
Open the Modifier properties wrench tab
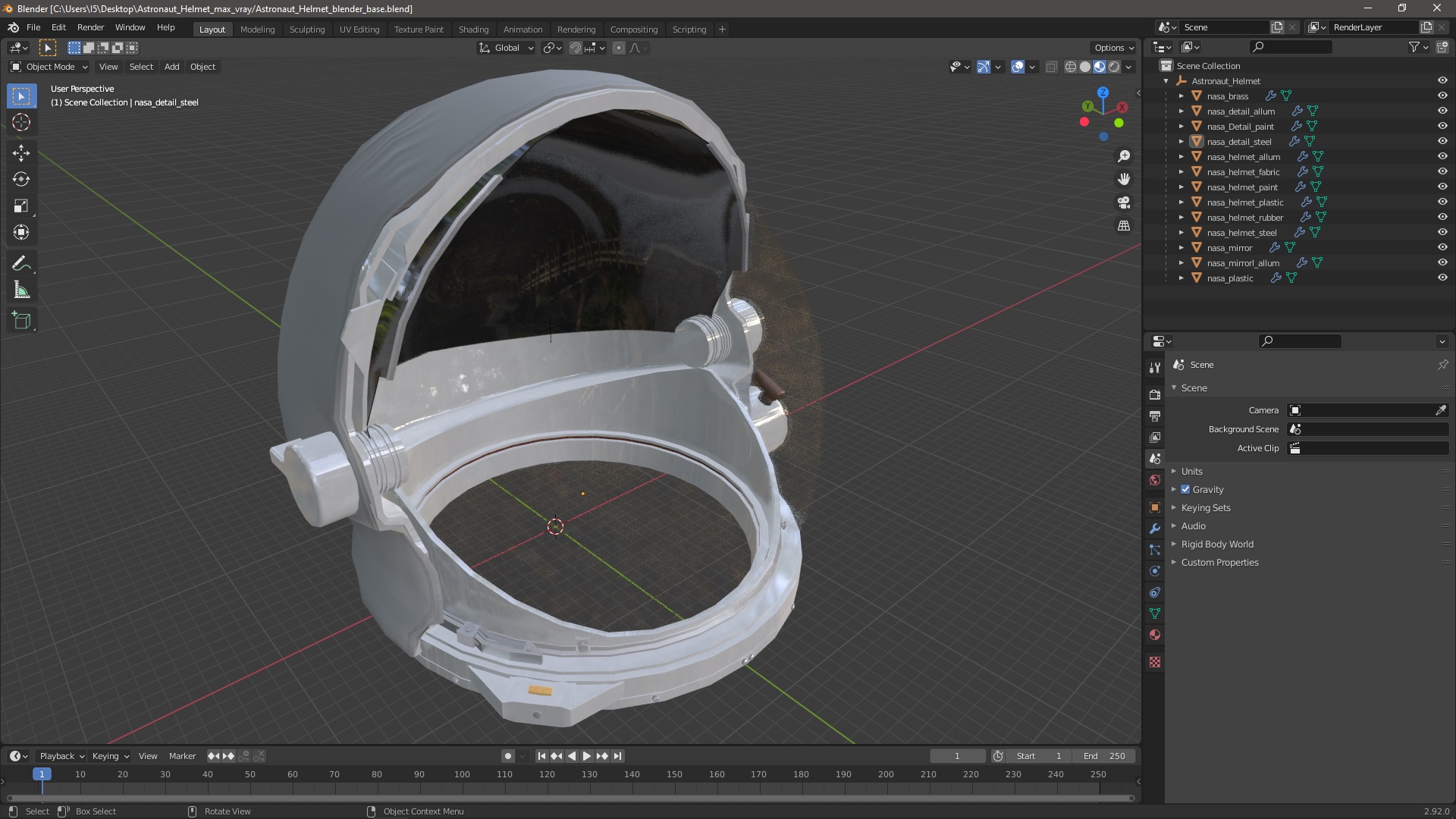click(1155, 529)
